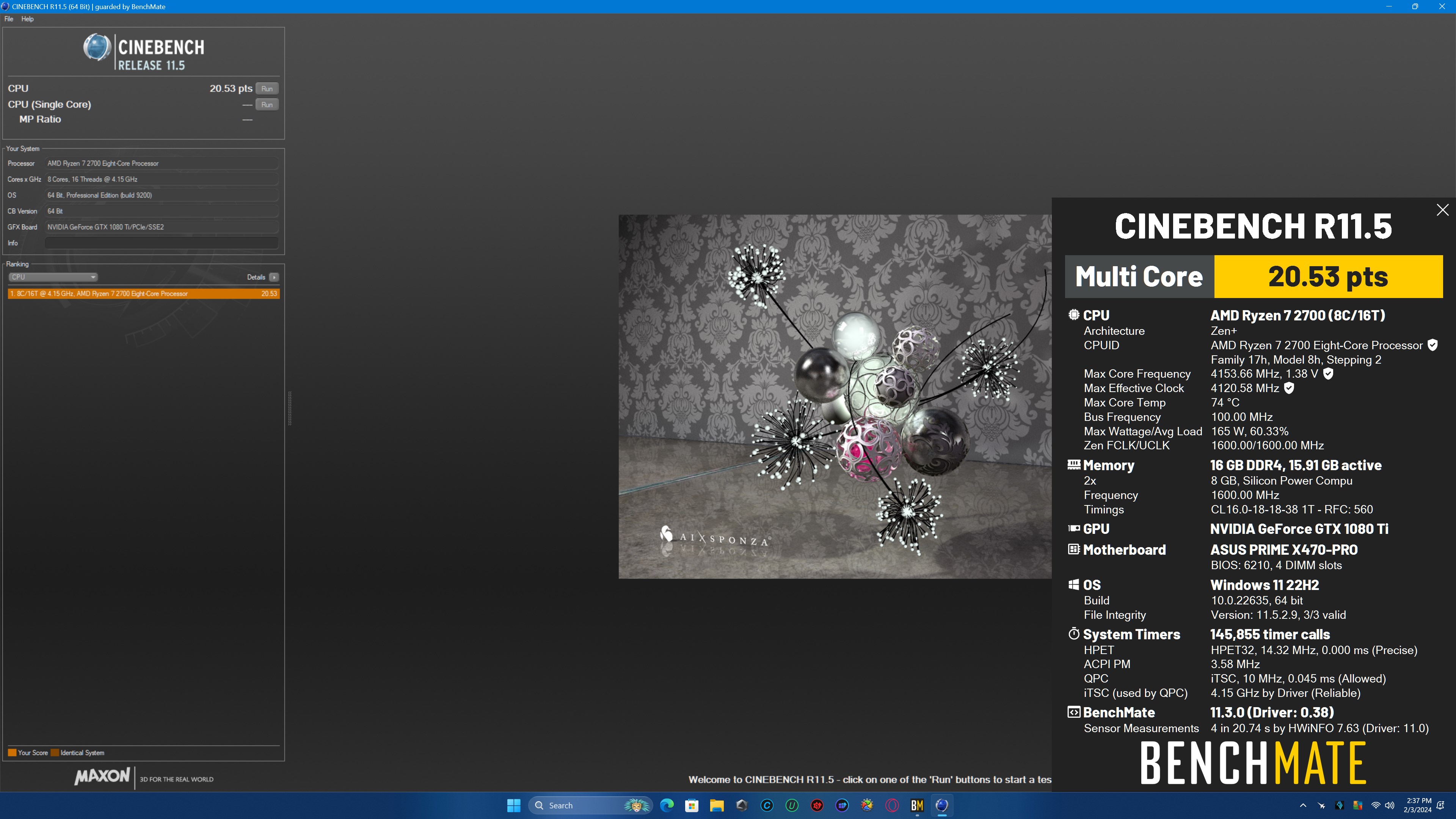The width and height of the screenshot is (1456, 819).
Task: Open the green U circle taskbar app
Action: tap(792, 805)
